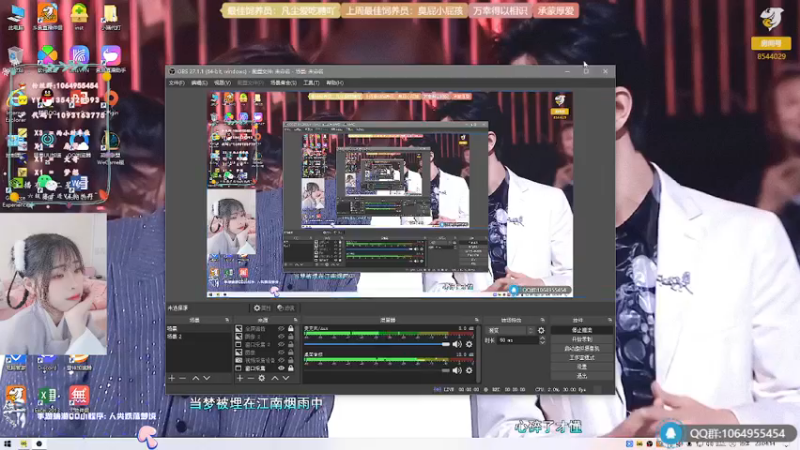Increase the transition duration with the up arrow
This screenshot has height=450, width=800.
[542, 338]
